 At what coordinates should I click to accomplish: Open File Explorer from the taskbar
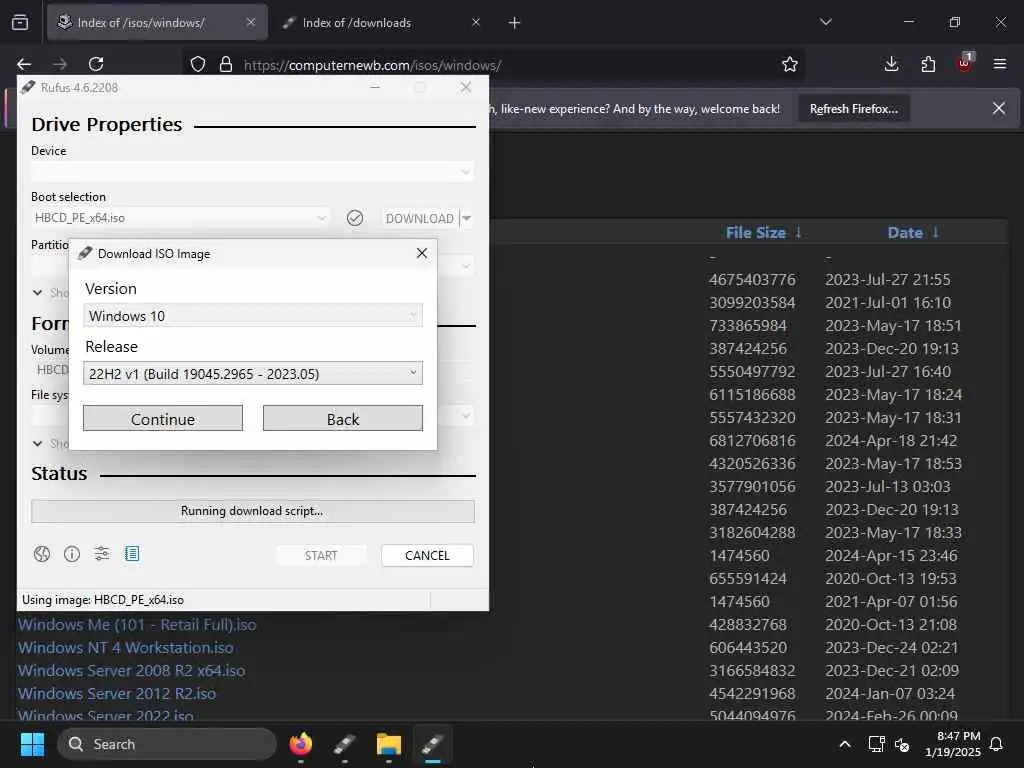click(389, 744)
